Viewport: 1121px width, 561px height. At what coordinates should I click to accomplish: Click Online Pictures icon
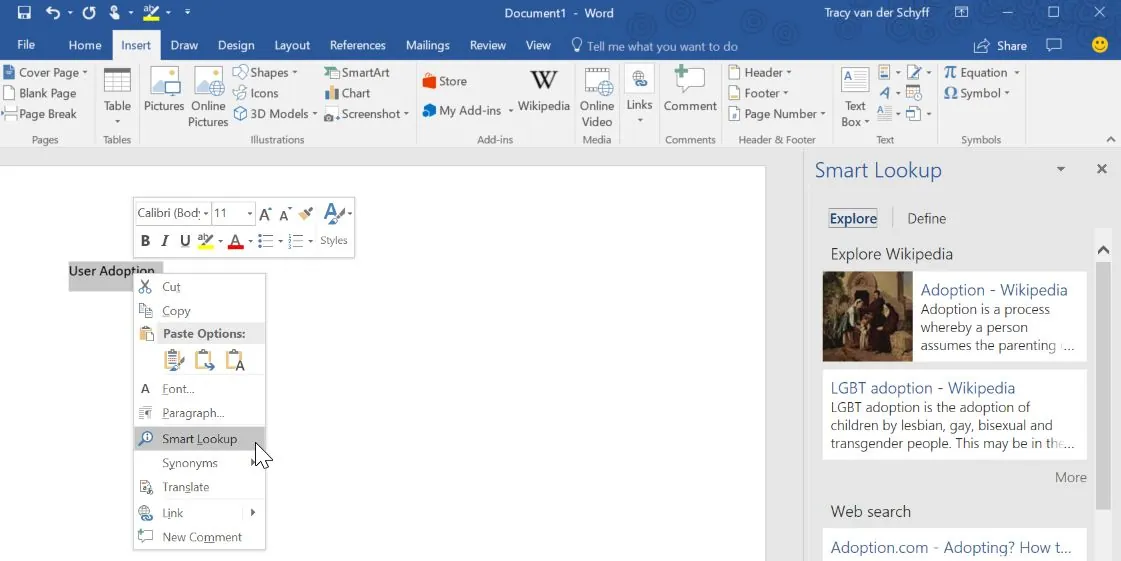point(208,97)
